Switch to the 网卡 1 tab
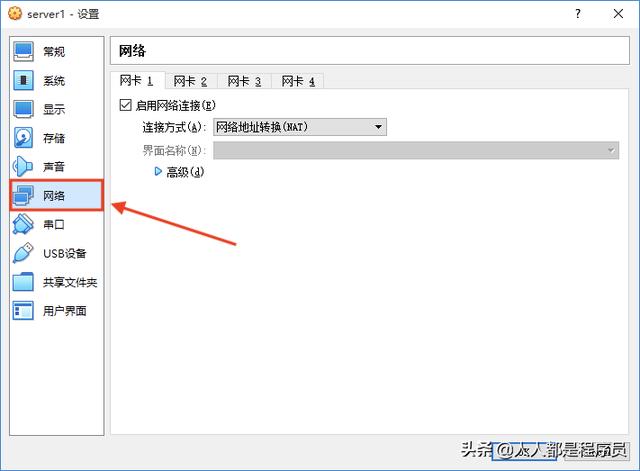Screen dimensions: 640x471 (x=137, y=81)
